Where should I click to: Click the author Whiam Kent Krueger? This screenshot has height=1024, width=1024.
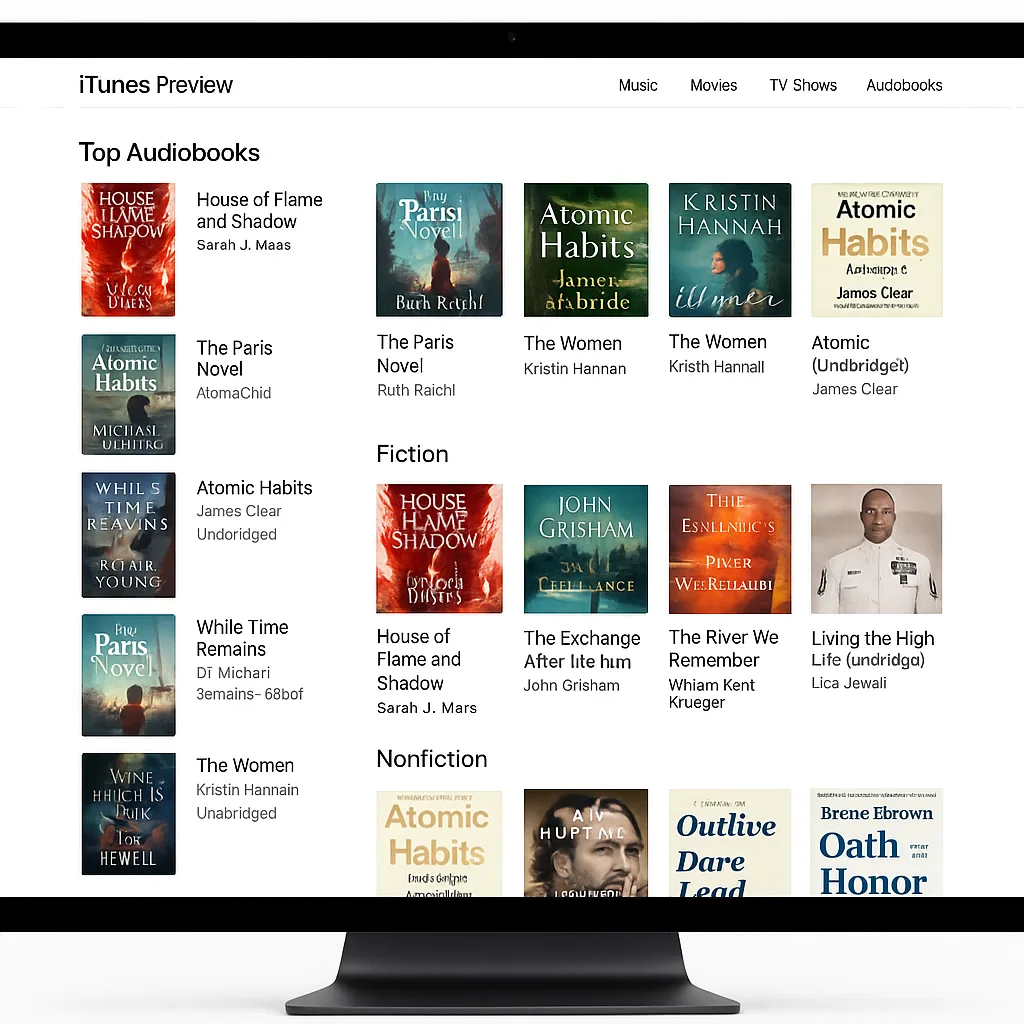tap(711, 693)
